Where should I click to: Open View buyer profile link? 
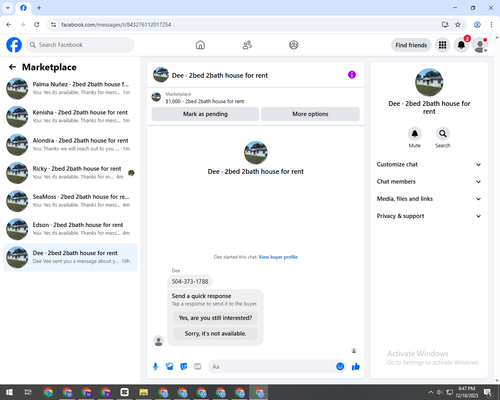[x=278, y=257]
